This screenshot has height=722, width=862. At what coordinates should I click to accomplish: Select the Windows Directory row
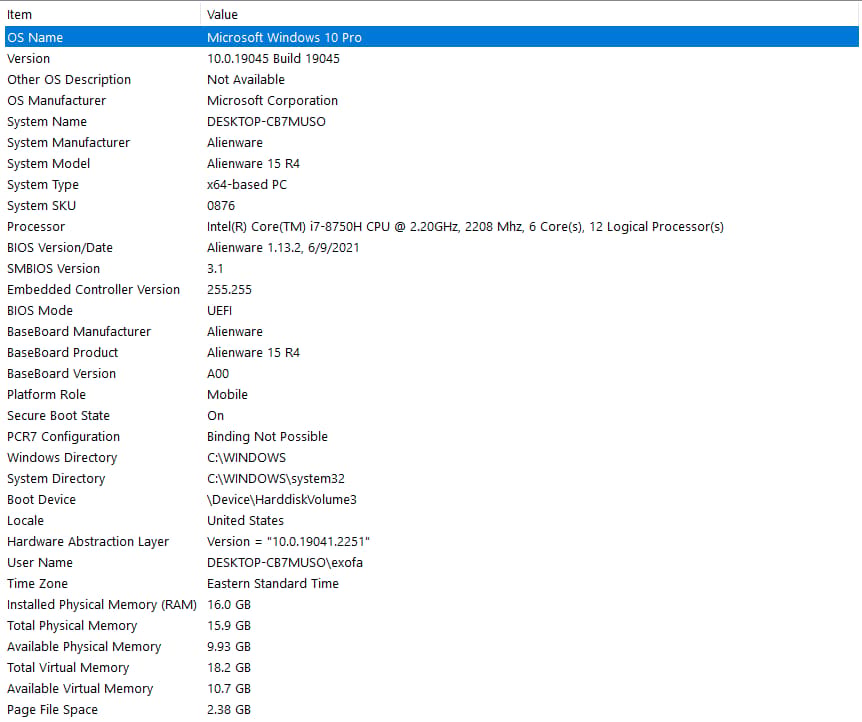point(432,458)
